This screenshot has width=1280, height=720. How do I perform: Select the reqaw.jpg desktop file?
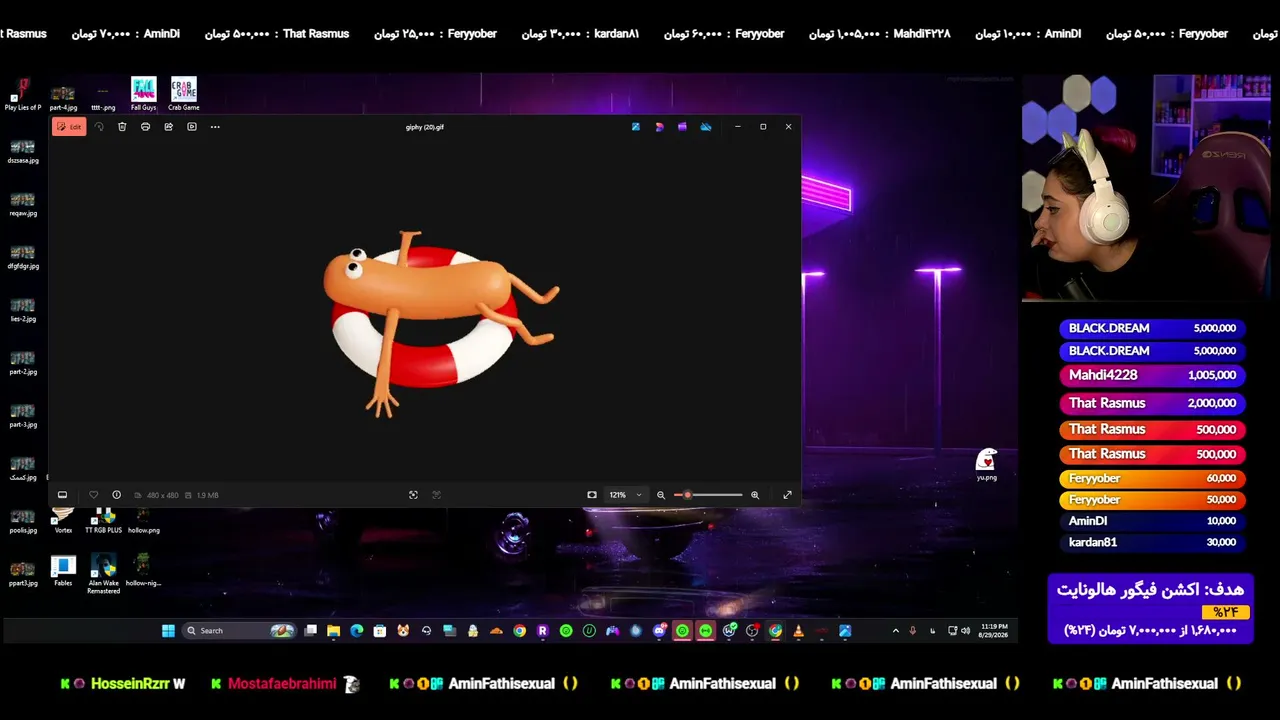tap(23, 205)
